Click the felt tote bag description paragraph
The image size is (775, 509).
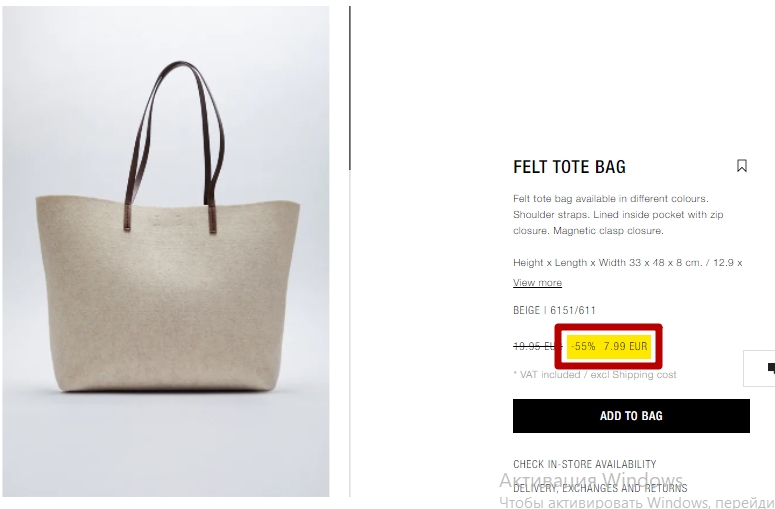coord(618,214)
